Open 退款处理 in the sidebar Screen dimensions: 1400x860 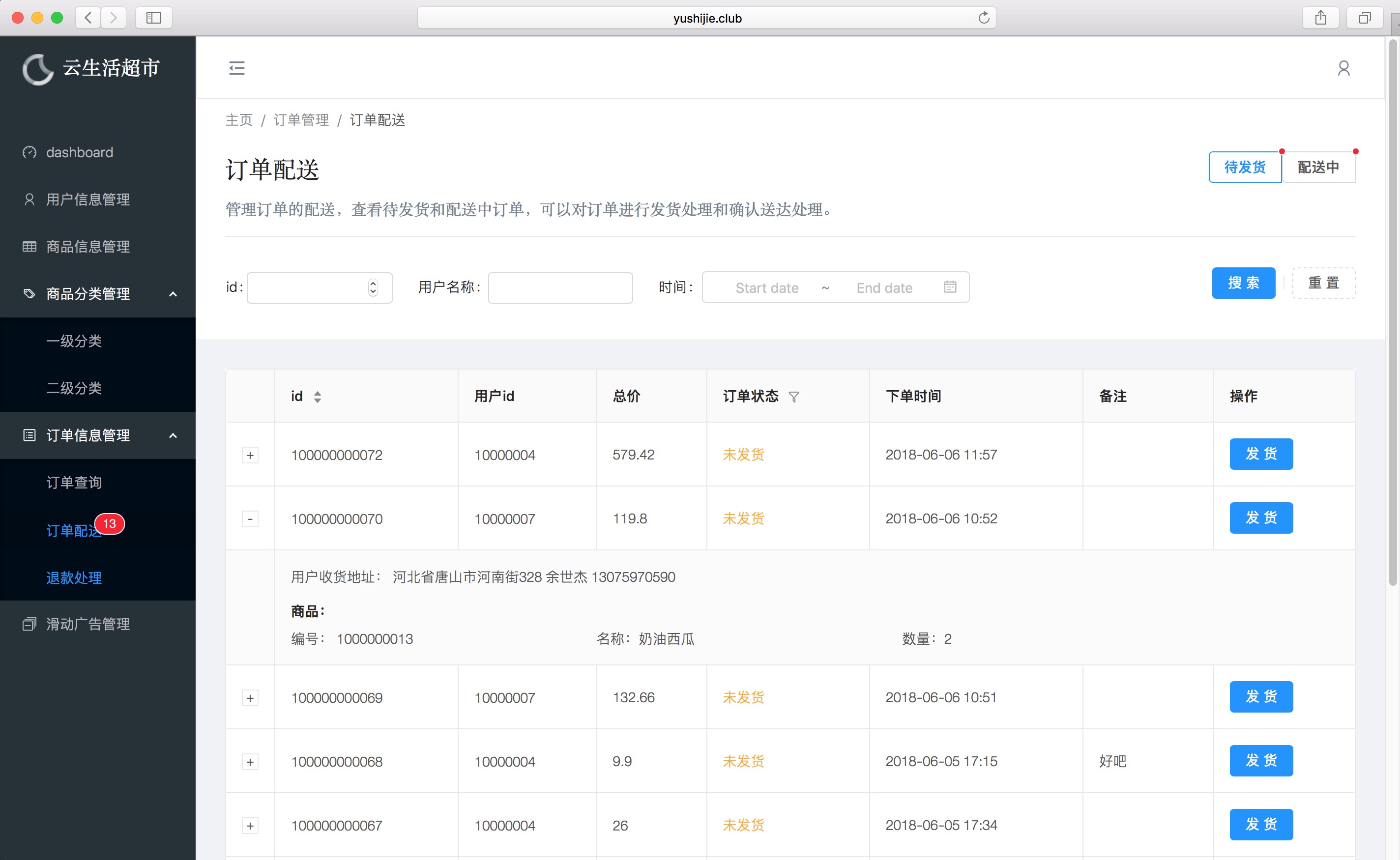74,578
